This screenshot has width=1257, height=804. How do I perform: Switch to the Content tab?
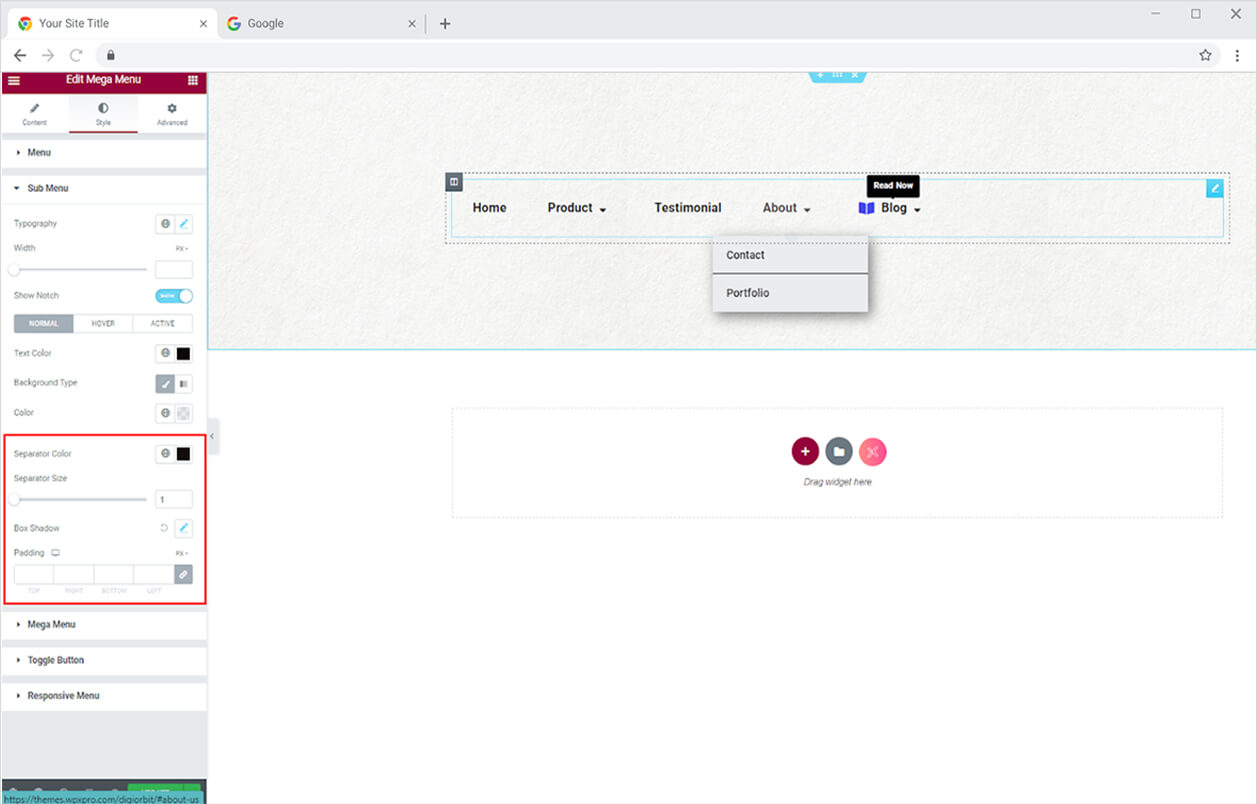coord(34,114)
